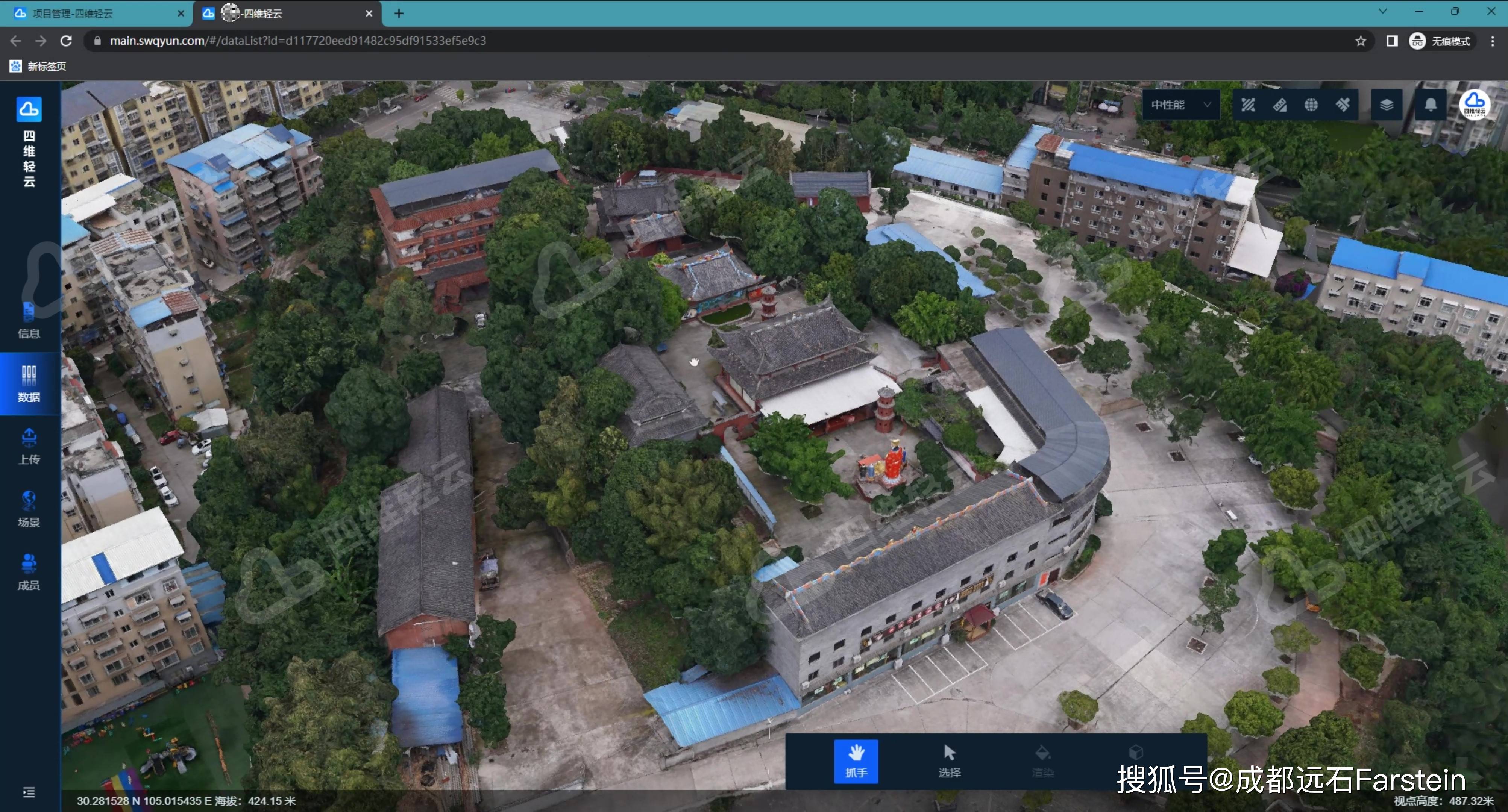Click the browser address bar URL
This screenshot has height=812, width=1508.
coord(297,41)
